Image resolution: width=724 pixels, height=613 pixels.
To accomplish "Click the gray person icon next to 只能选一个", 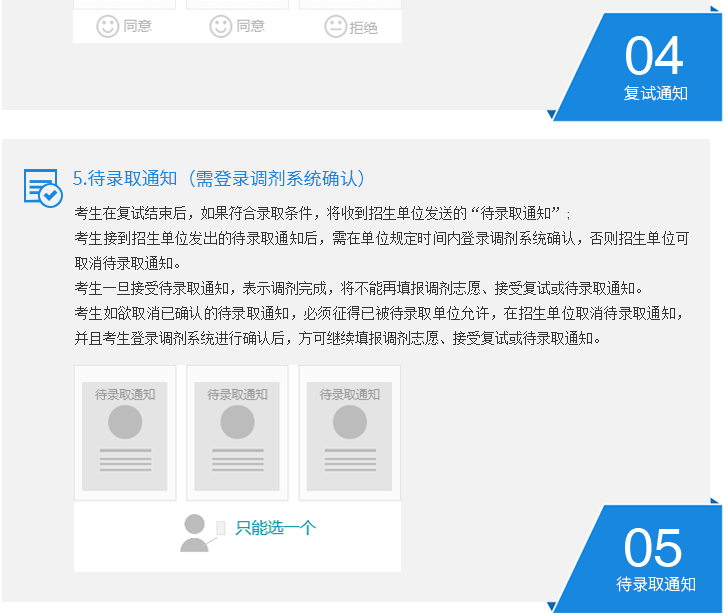I will pyautogui.click(x=195, y=533).
